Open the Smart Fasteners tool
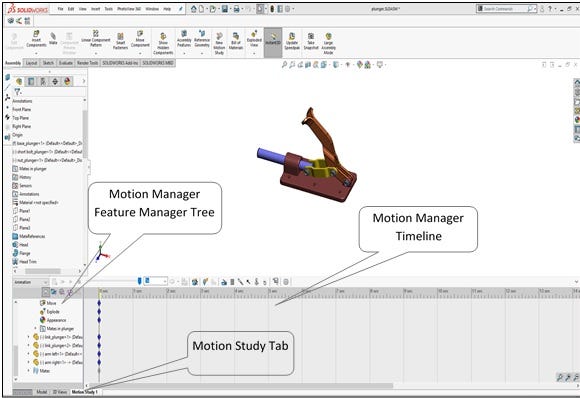 (x=120, y=41)
